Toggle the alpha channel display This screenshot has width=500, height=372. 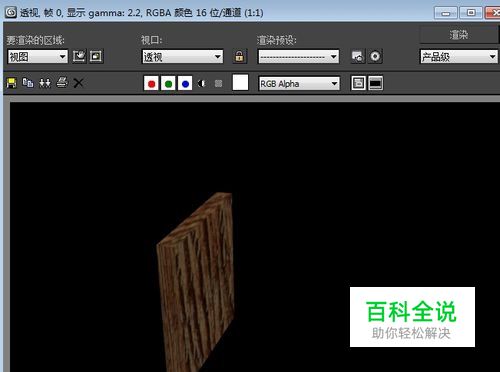coord(201,83)
